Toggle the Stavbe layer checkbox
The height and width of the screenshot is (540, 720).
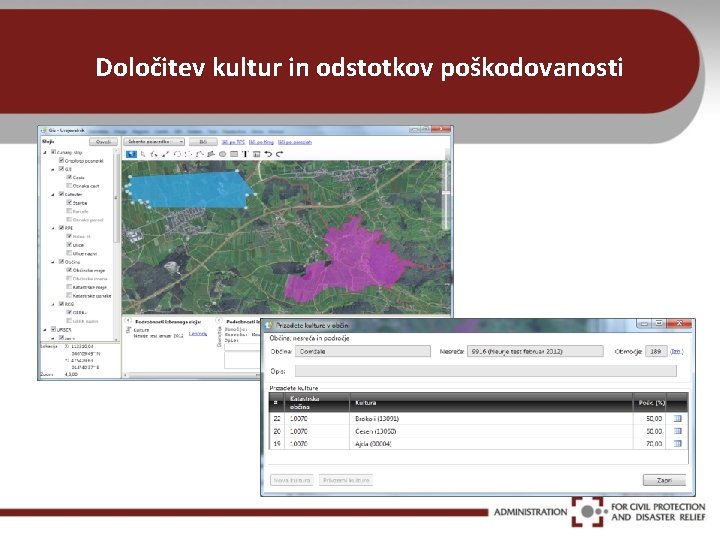[x=69, y=202]
